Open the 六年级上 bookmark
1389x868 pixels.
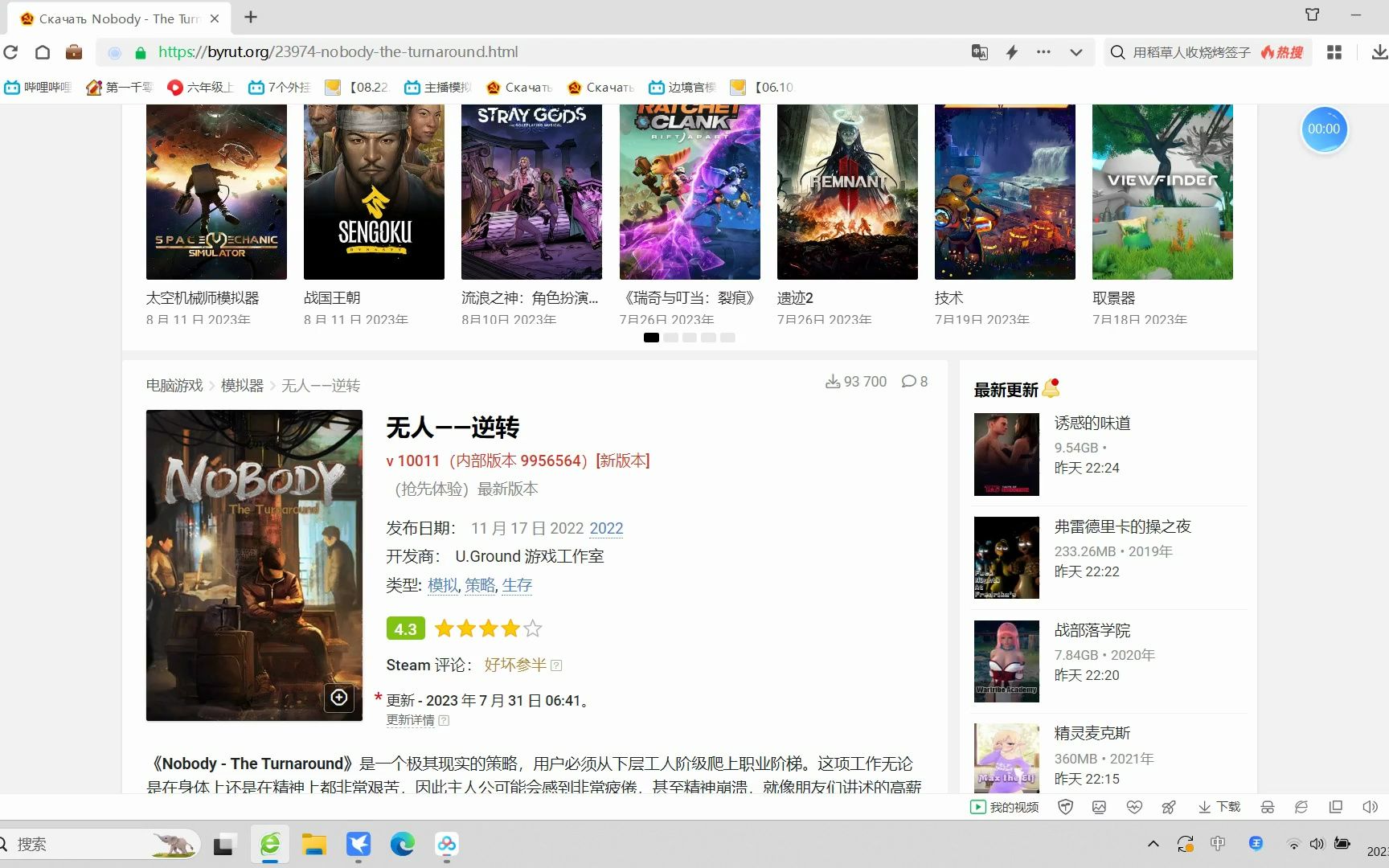point(200,87)
